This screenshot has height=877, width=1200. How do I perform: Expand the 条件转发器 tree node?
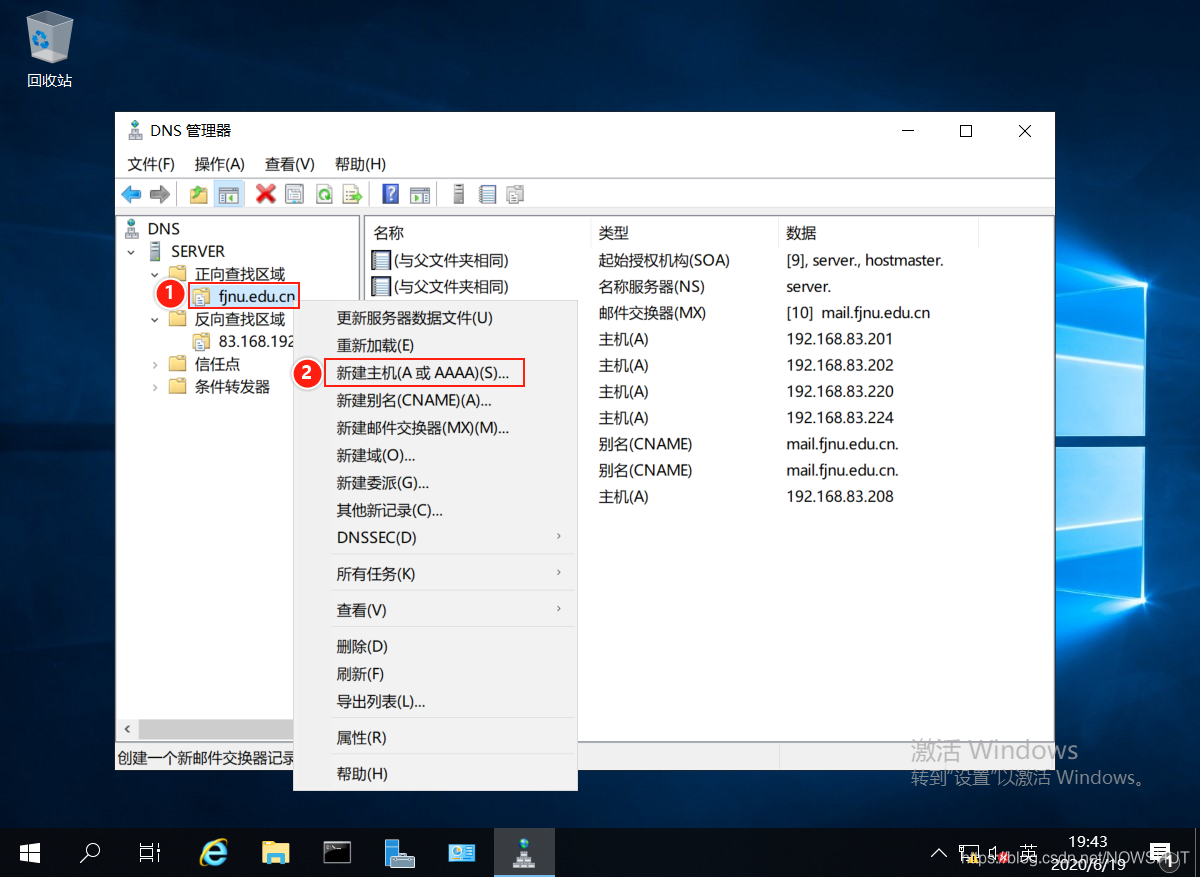(155, 387)
